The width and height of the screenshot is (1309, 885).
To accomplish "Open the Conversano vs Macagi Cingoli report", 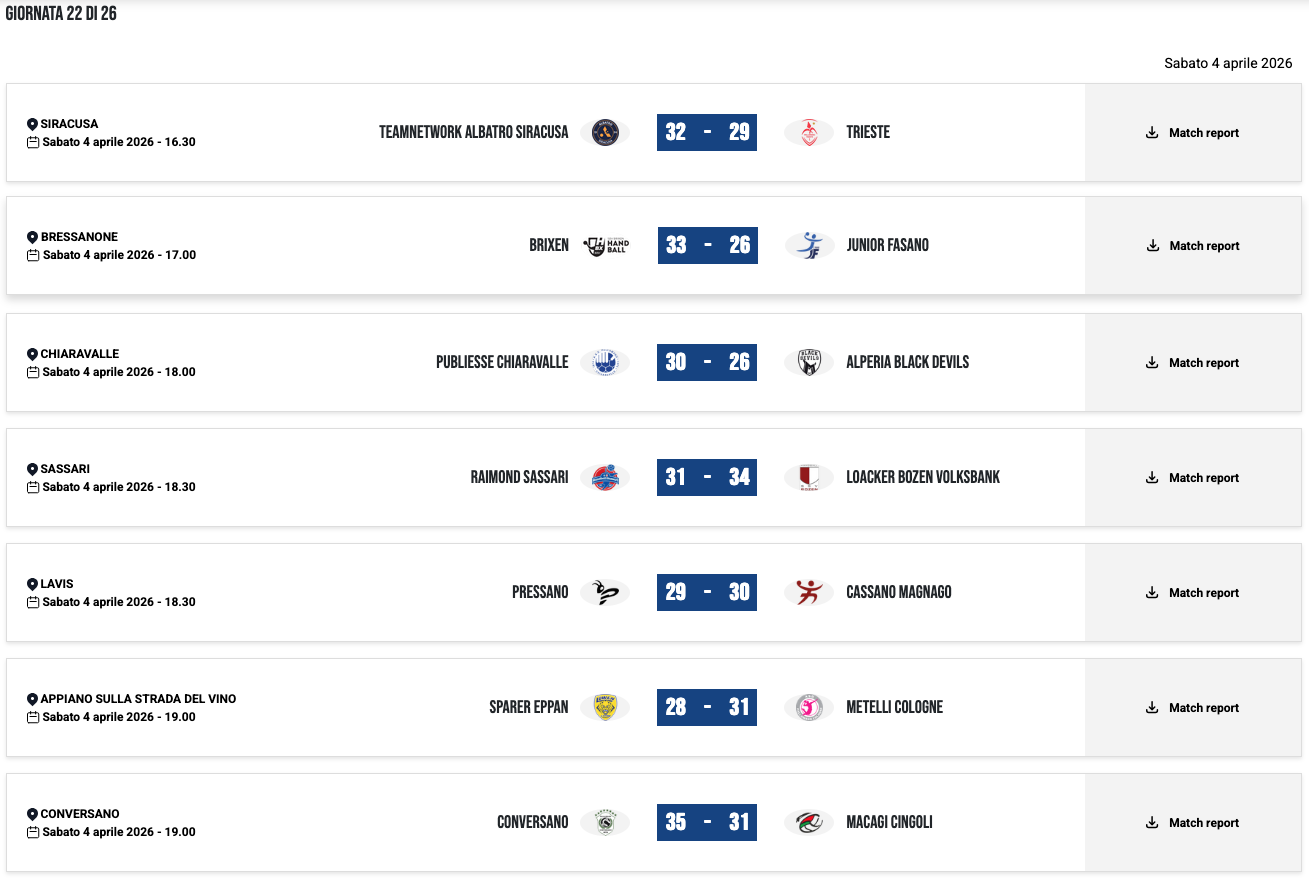I will coord(1193,823).
